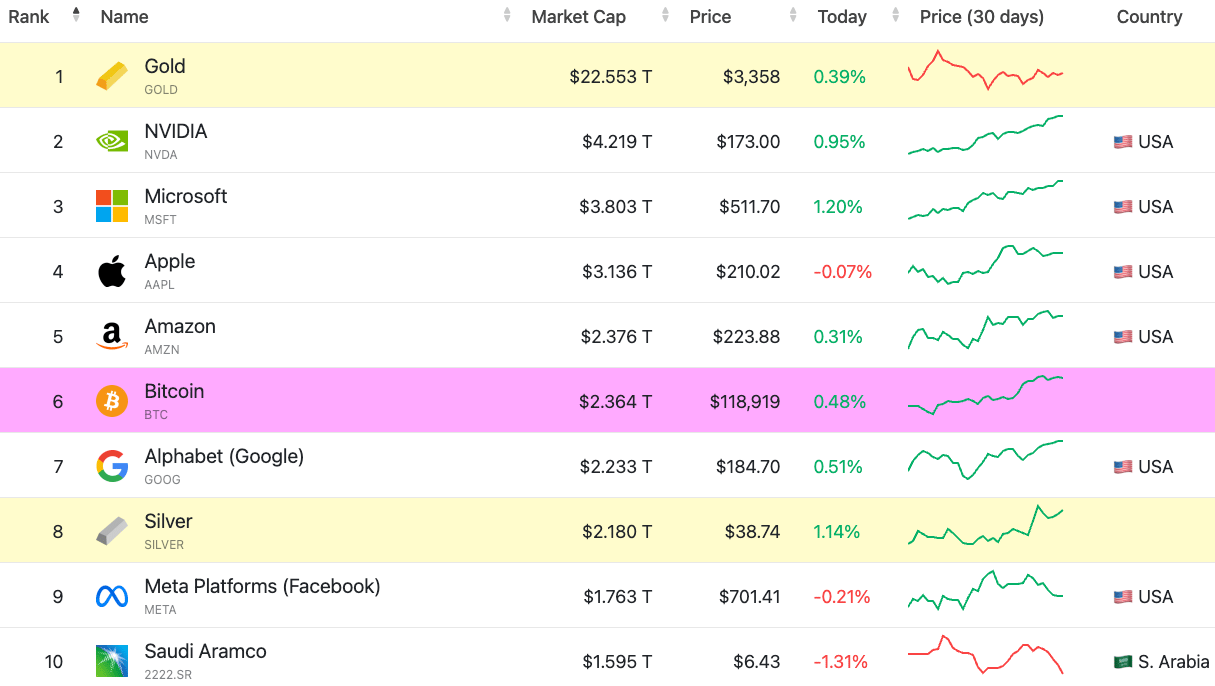Click NVIDIA's market cap $4.219 T
This screenshot has height=686, width=1215.
point(617,142)
